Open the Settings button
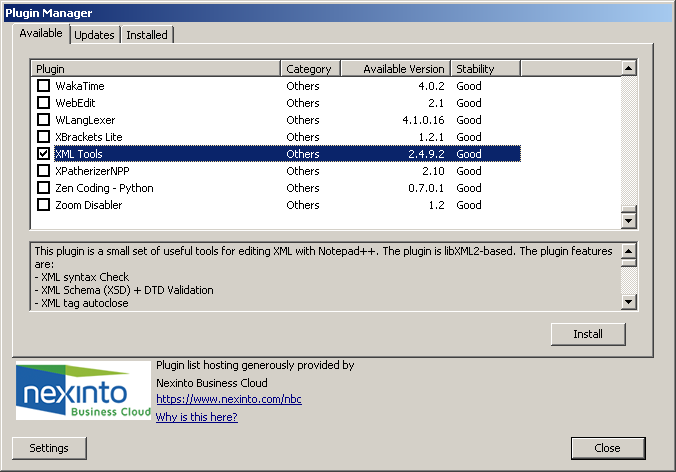Image resolution: width=676 pixels, height=472 pixels. click(49, 448)
